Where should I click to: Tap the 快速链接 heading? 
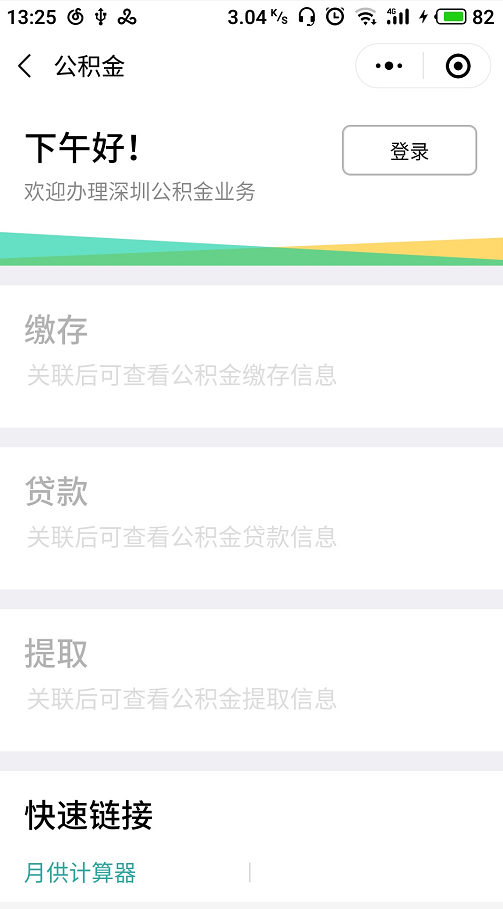[89, 815]
